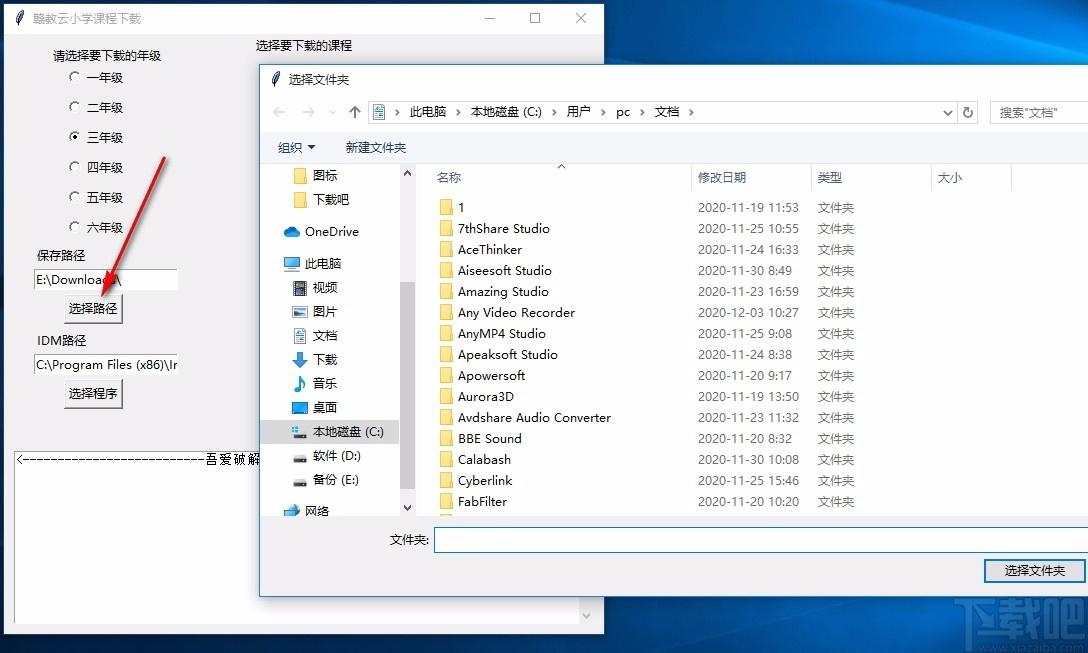Select 备份 (E:) drive in navigation pane
Image resolution: width=1088 pixels, height=653 pixels.
pyautogui.click(x=326, y=480)
